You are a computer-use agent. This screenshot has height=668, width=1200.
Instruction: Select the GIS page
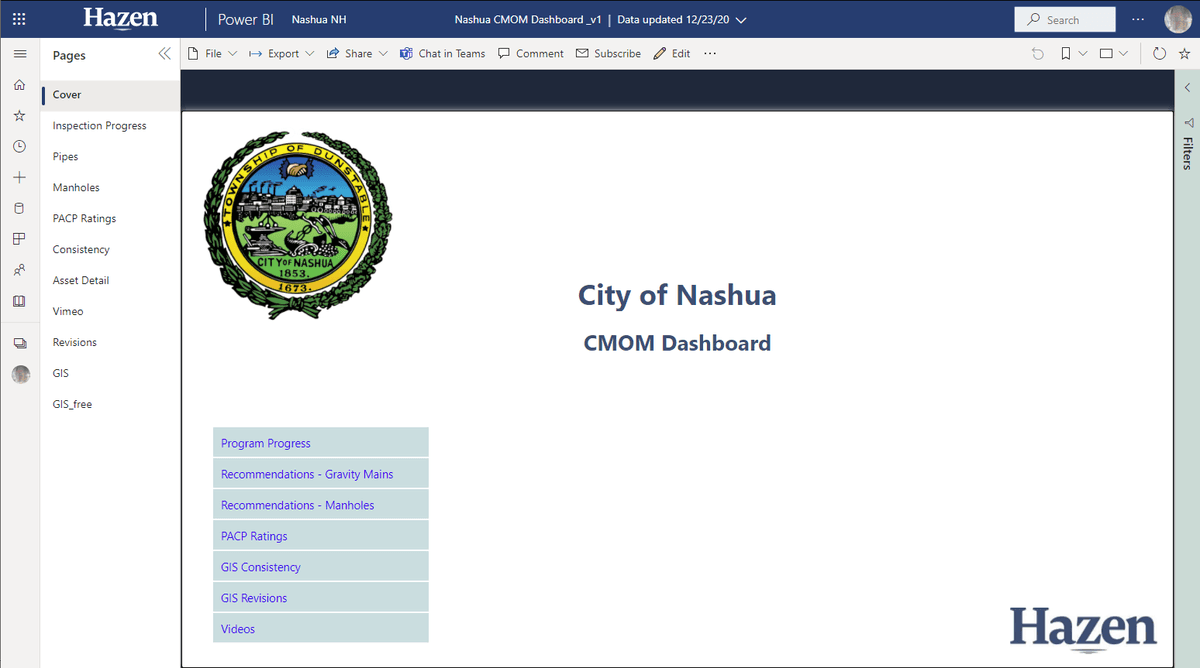point(110,374)
